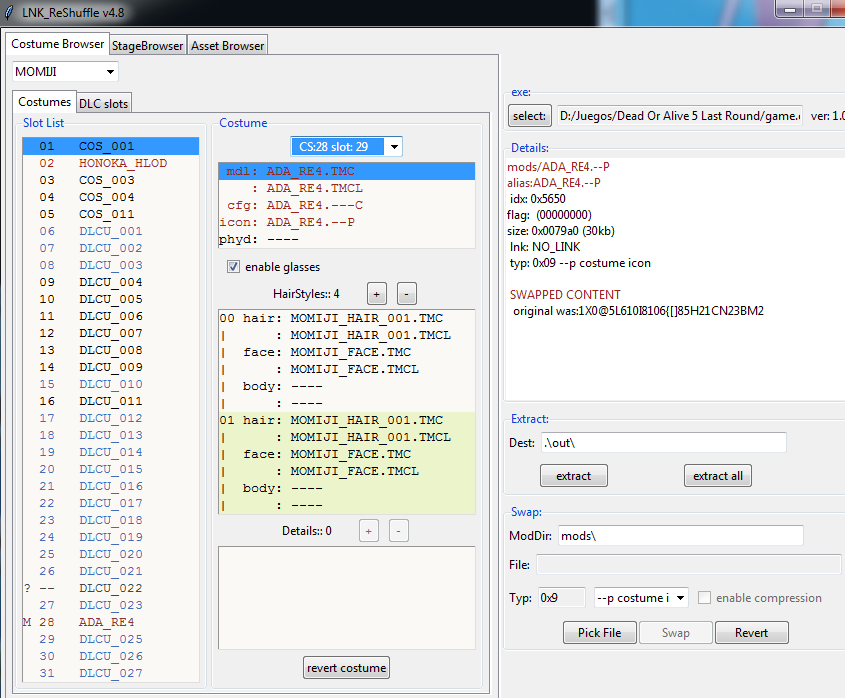Select the Costumes sub-tab

click(x=44, y=102)
